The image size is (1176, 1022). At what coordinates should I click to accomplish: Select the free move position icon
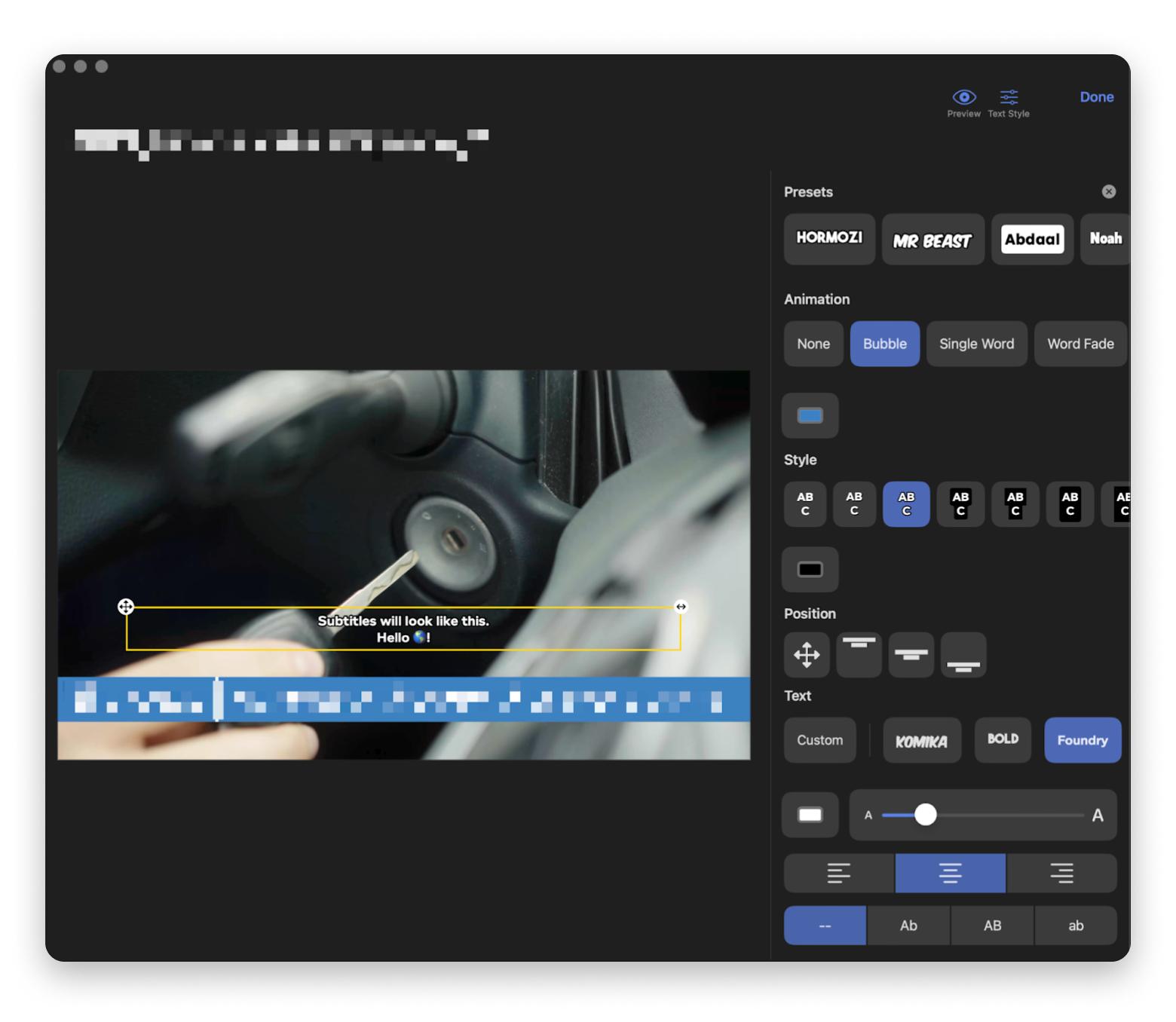tap(807, 655)
